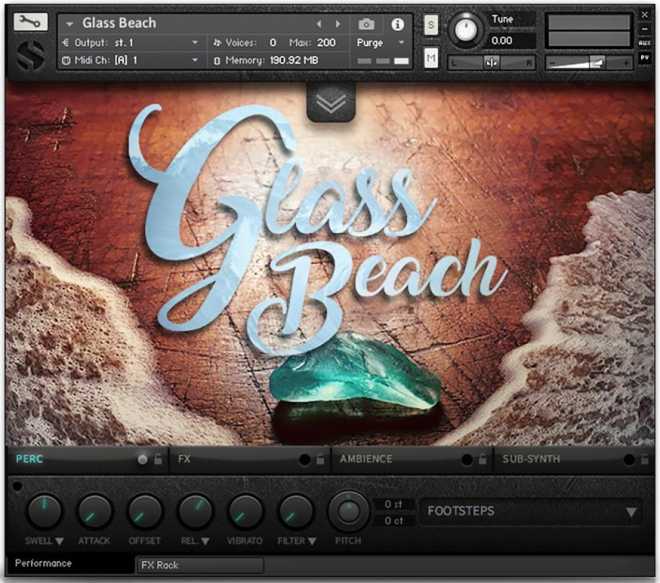This screenshot has height=583, width=660.
Task: Solo the instrument with S button
Action: 431,25
